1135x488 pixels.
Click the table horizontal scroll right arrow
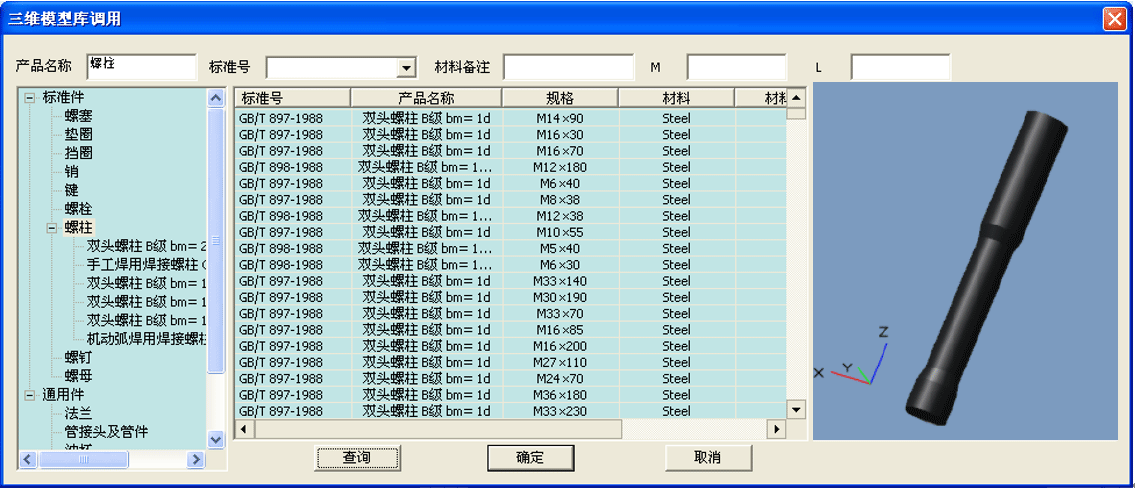777,429
